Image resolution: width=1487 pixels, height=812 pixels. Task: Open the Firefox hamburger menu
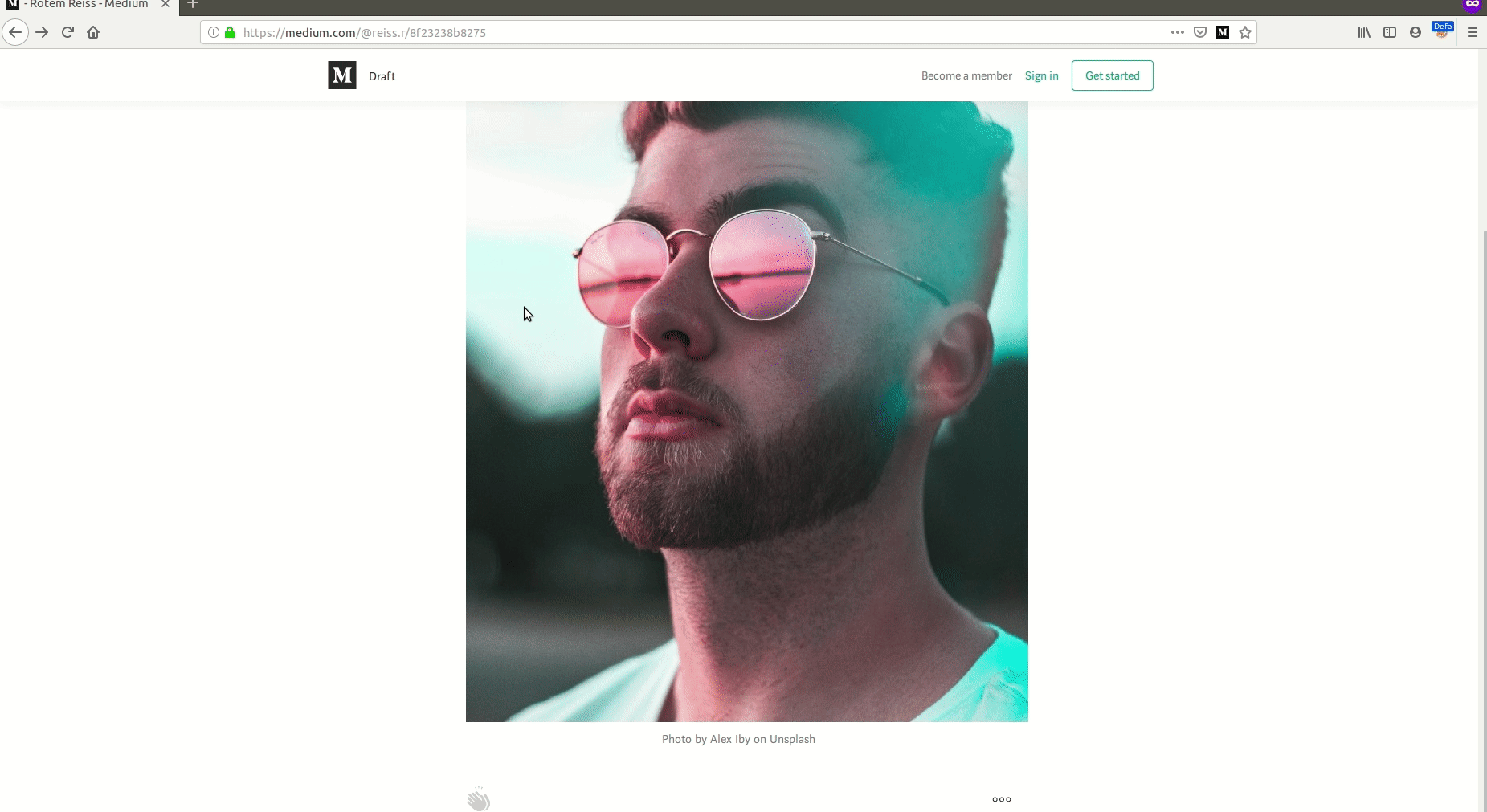click(x=1473, y=32)
